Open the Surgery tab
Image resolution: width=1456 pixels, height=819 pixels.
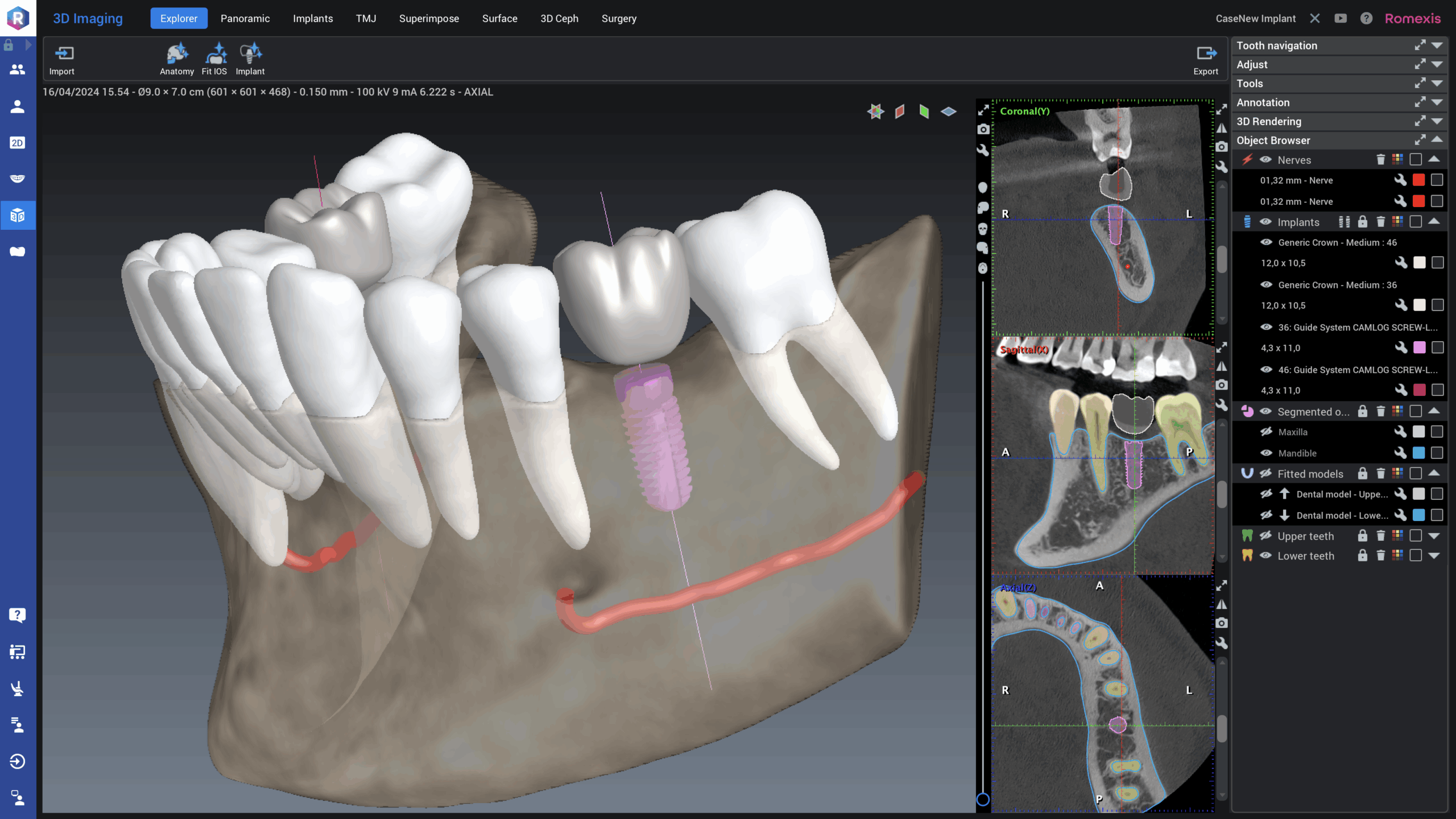click(619, 18)
